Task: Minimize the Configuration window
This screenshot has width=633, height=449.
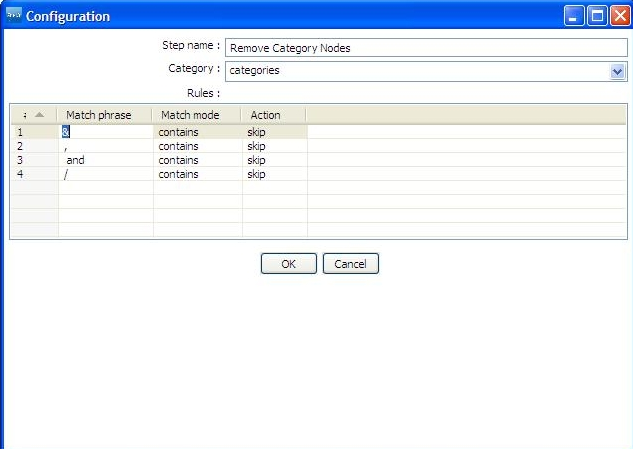Action: (x=574, y=16)
